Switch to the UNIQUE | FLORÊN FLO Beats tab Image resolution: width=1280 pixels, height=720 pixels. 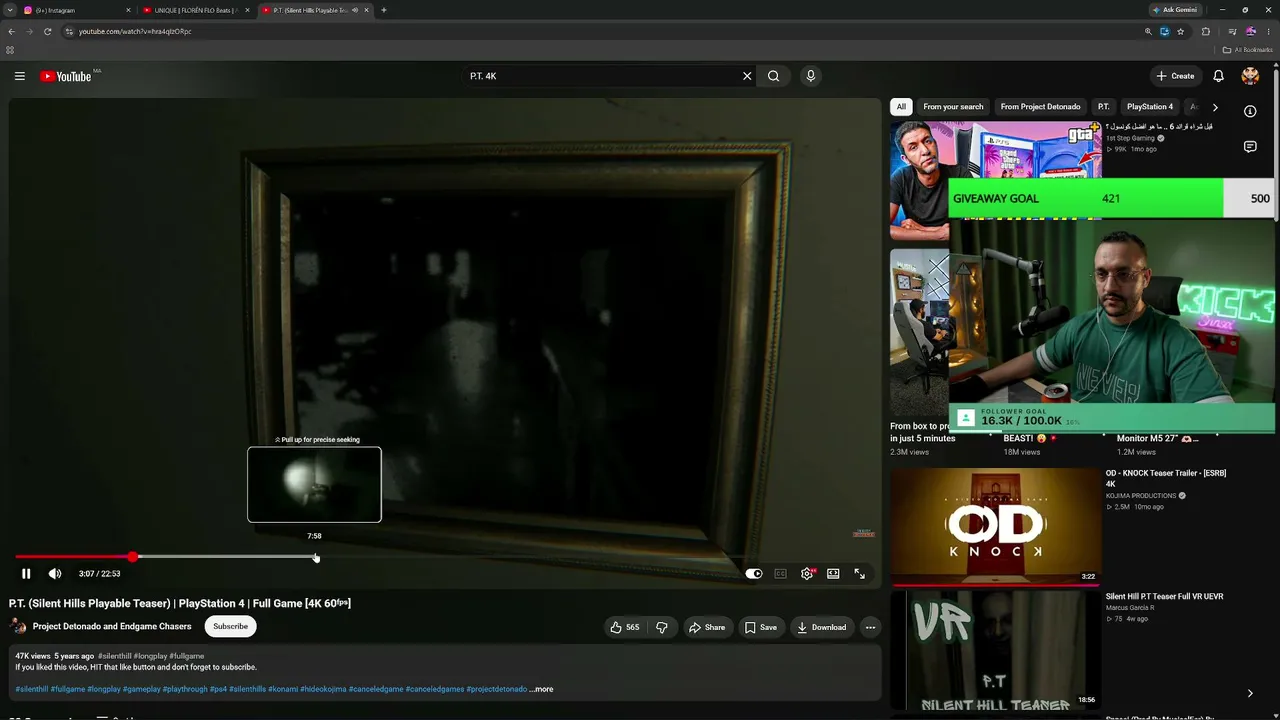(x=194, y=10)
